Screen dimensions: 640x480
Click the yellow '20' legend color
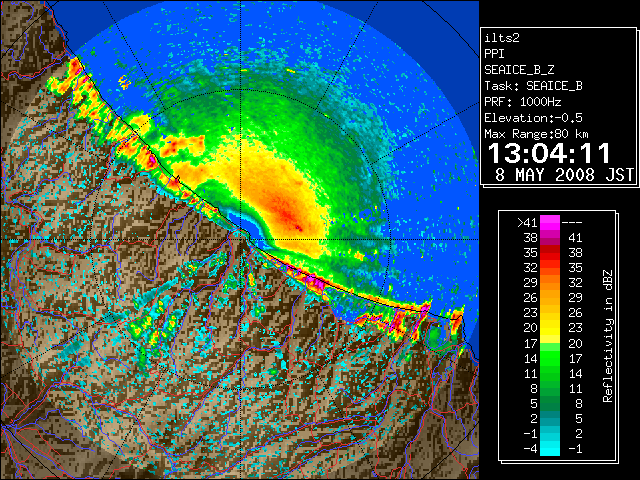(x=550, y=328)
